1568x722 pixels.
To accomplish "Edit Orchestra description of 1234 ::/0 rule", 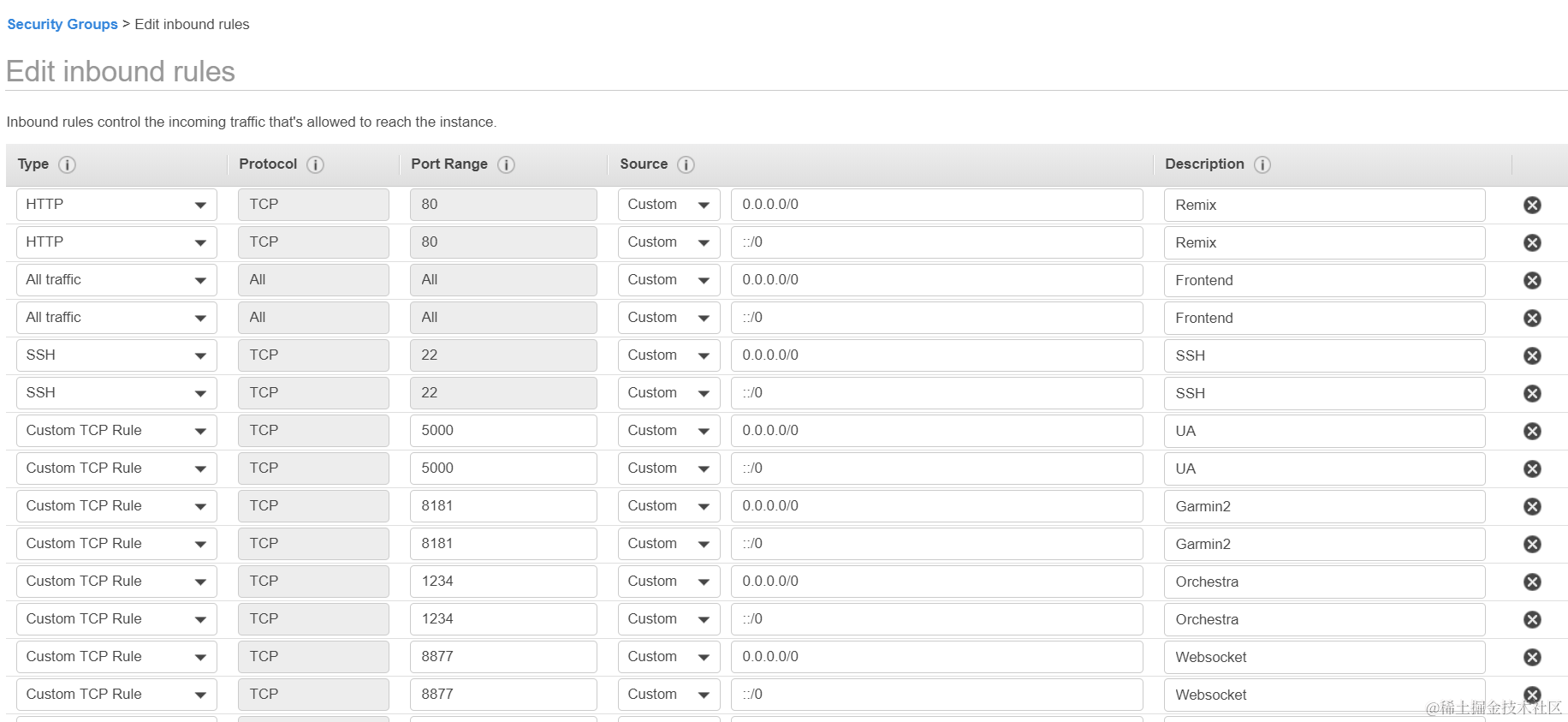I will (1324, 619).
